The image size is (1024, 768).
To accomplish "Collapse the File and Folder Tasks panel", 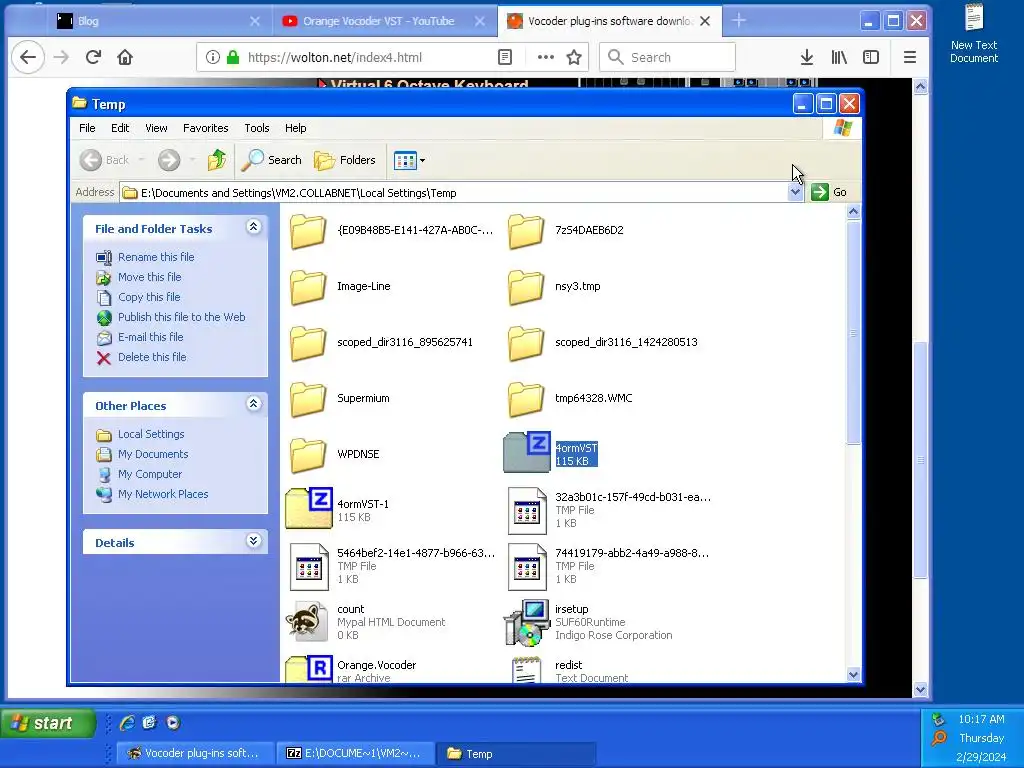I will (253, 227).
